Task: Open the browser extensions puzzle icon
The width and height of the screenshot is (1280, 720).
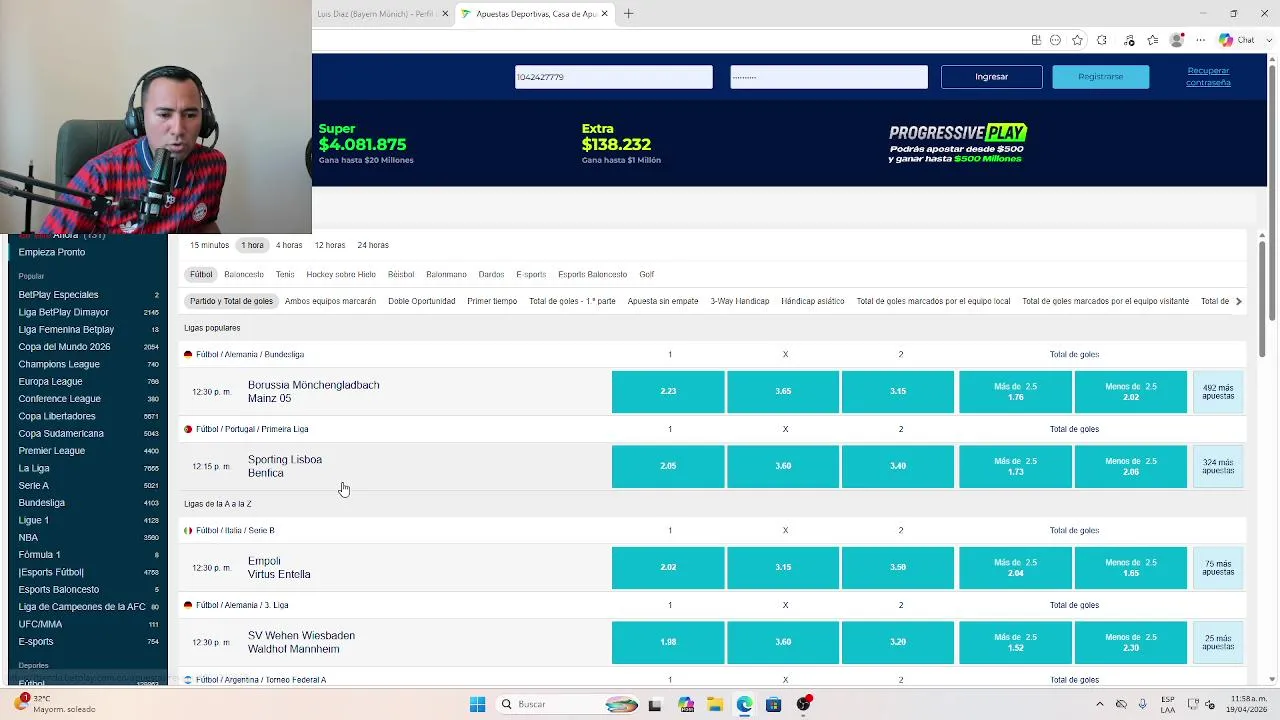Action: [x=1101, y=40]
